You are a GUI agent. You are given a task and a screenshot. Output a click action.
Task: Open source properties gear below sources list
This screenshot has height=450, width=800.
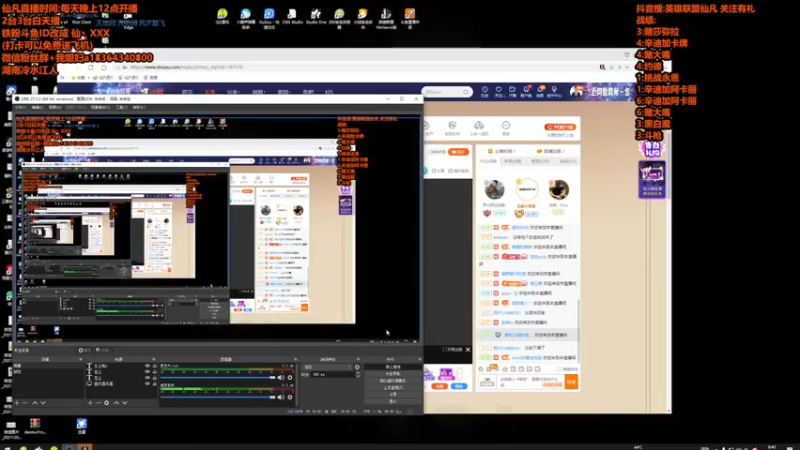[x=107, y=403]
